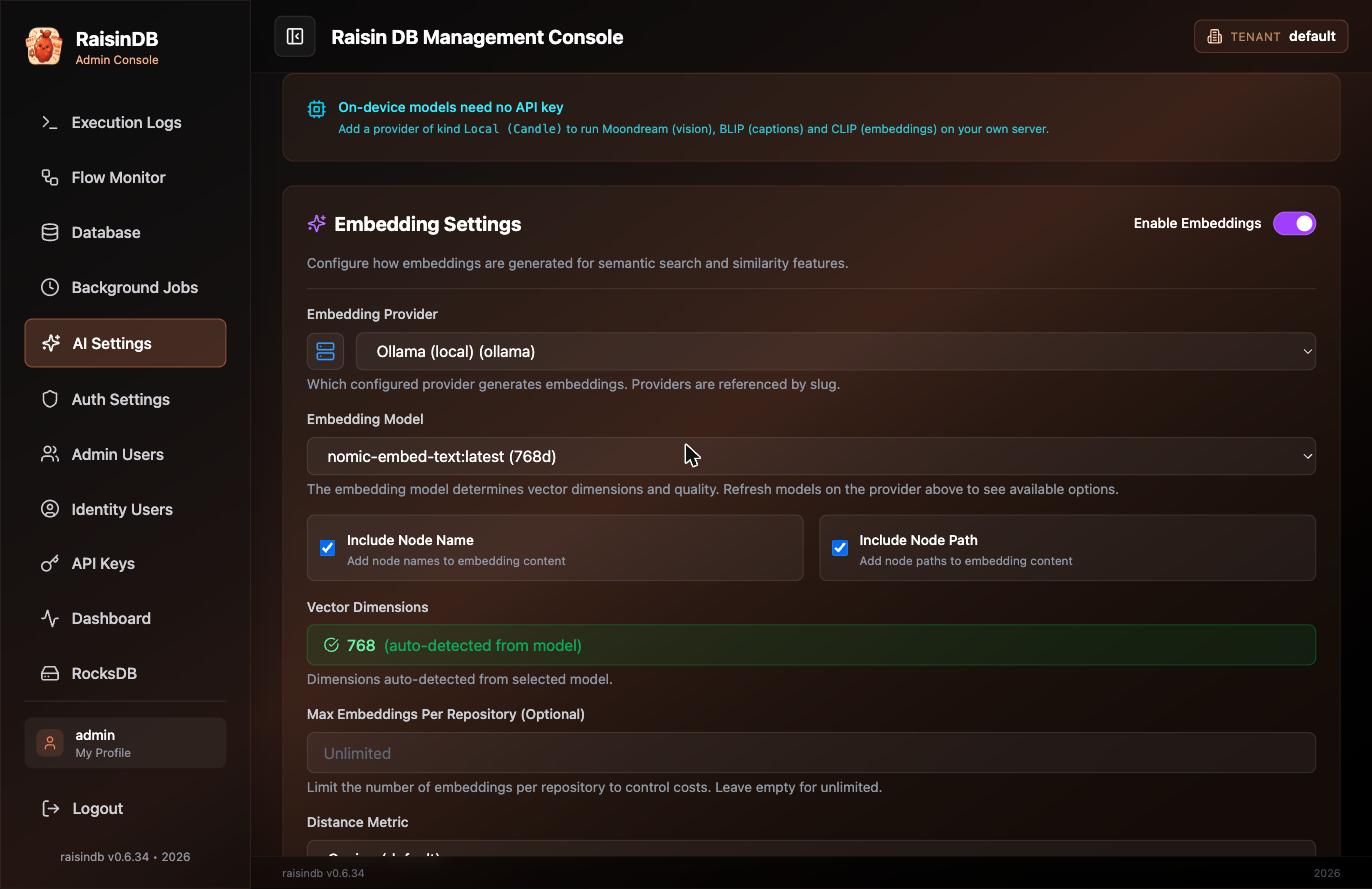Click the RaisinDB logo icon
The height and width of the screenshot is (889, 1372).
tap(43, 47)
